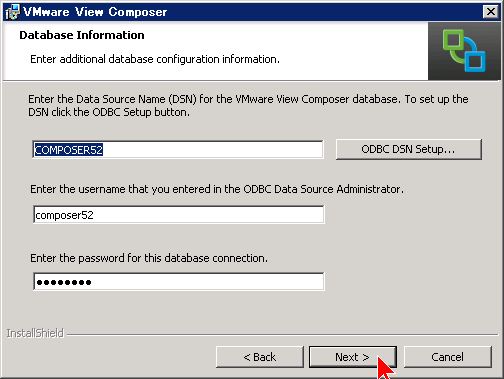Click the additional database configuration subtitle
This screenshot has width=504, height=379.
(x=155, y=59)
